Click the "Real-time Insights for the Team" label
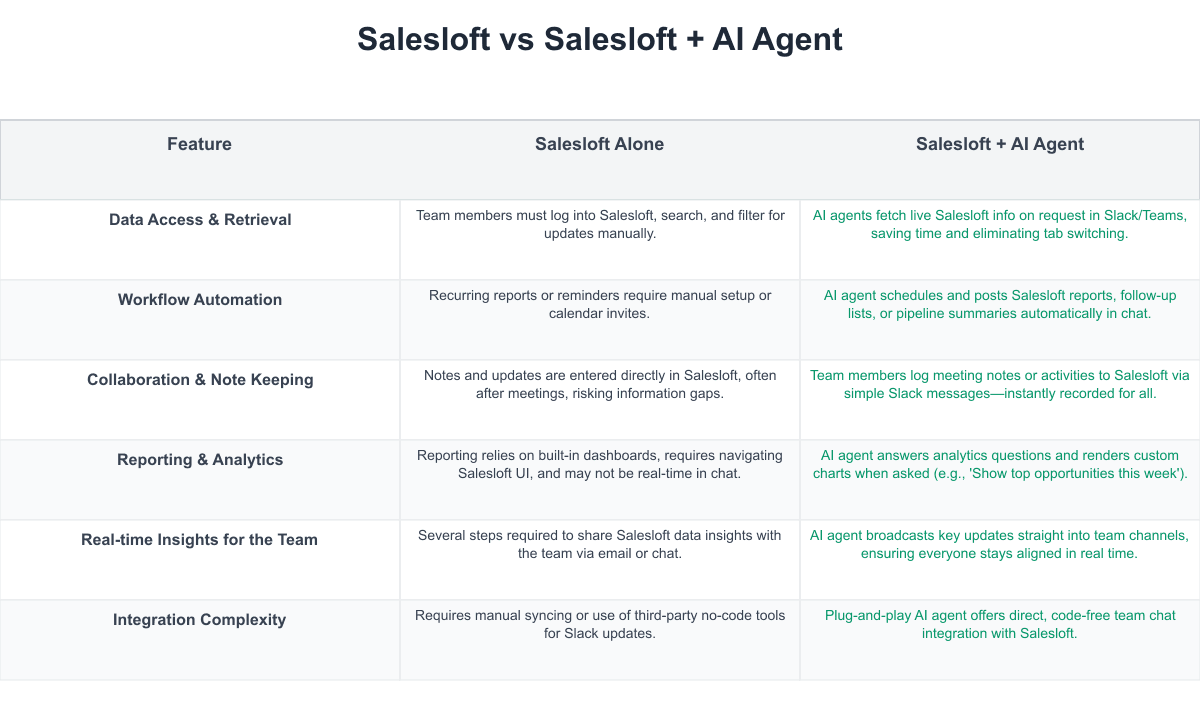Image resolution: width=1200 pixels, height=720 pixels. (x=200, y=540)
